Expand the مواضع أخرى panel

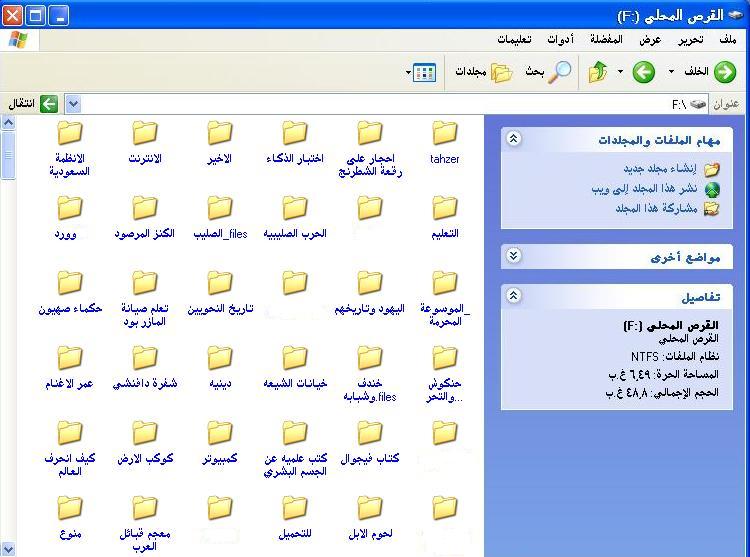tap(513, 256)
